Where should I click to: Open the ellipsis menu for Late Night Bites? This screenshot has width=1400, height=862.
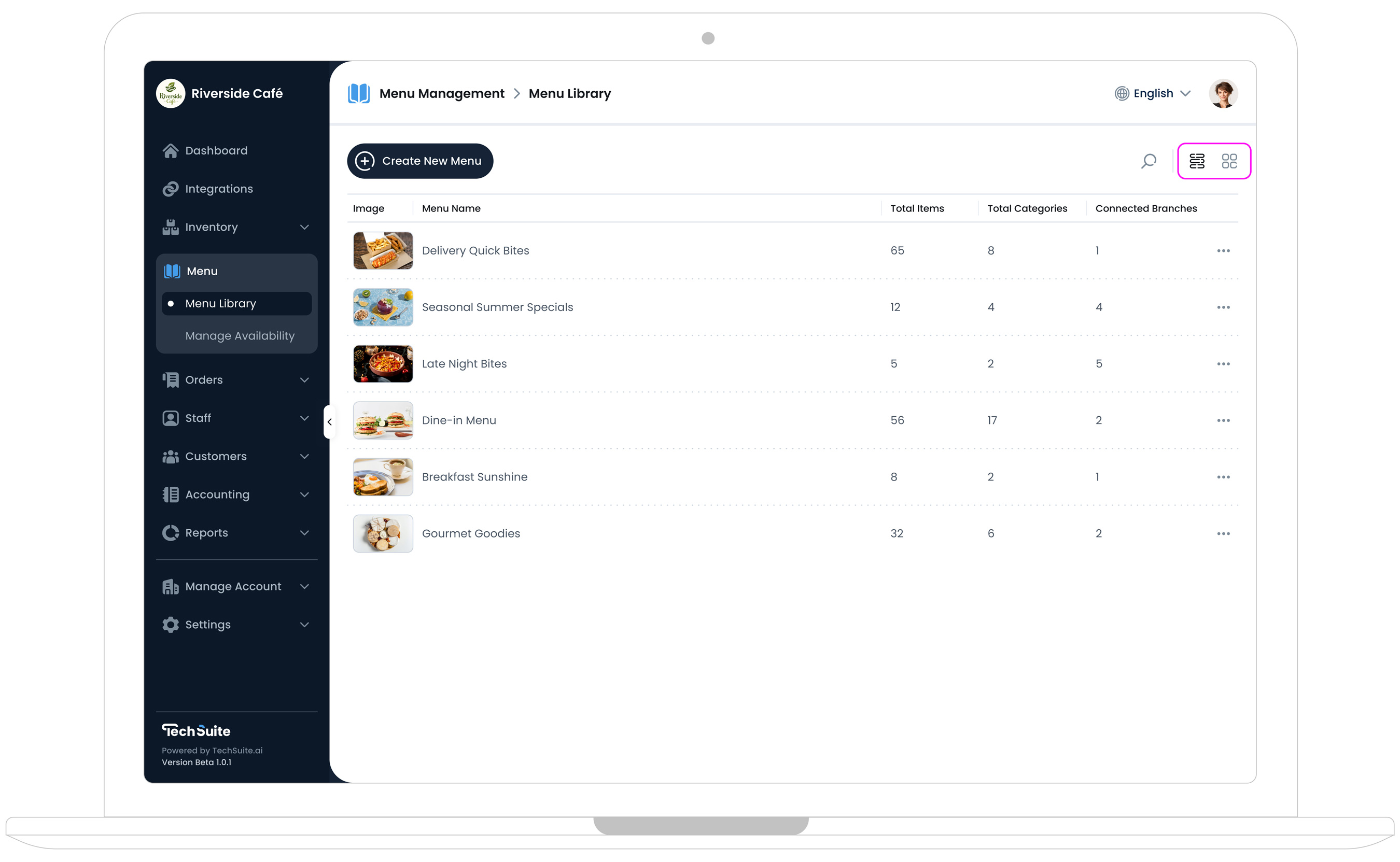point(1223,364)
